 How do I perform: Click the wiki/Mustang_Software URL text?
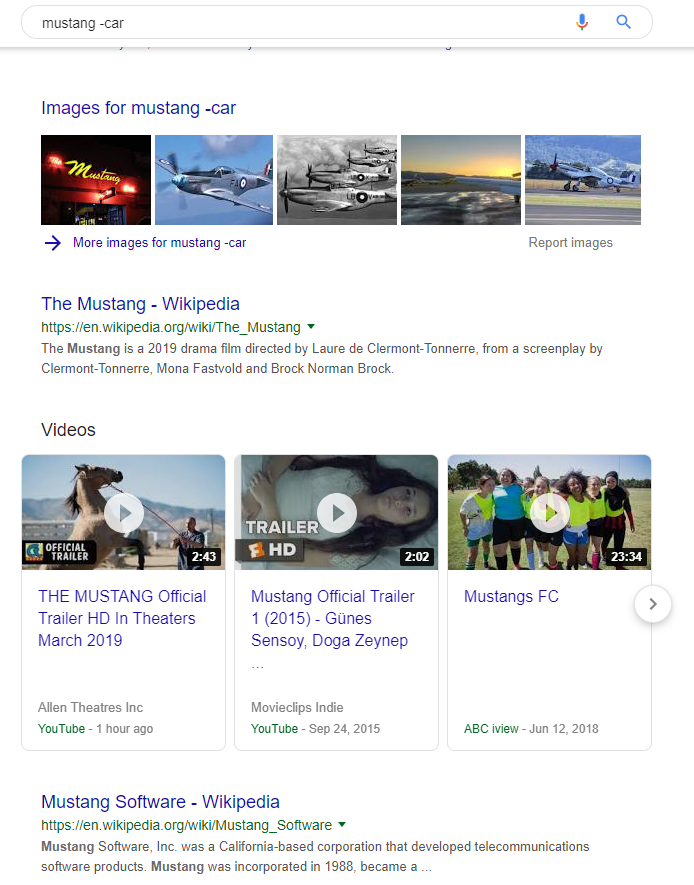(187, 825)
